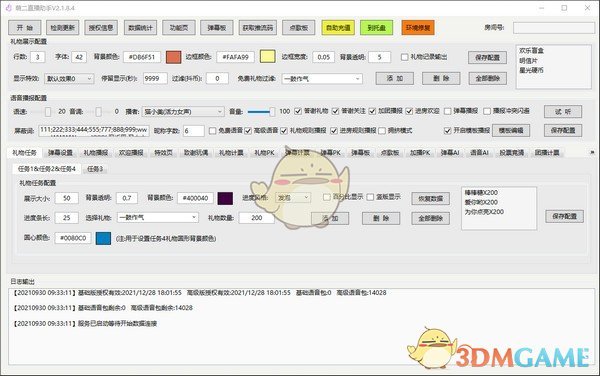Click the green 到托盘 button

point(377,28)
